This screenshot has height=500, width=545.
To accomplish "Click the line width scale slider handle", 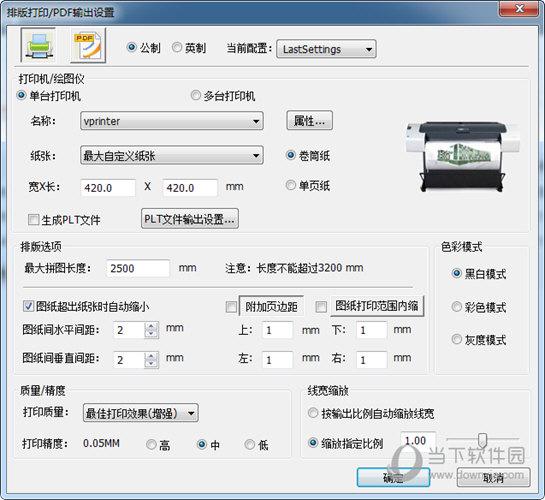I will coord(482,440).
